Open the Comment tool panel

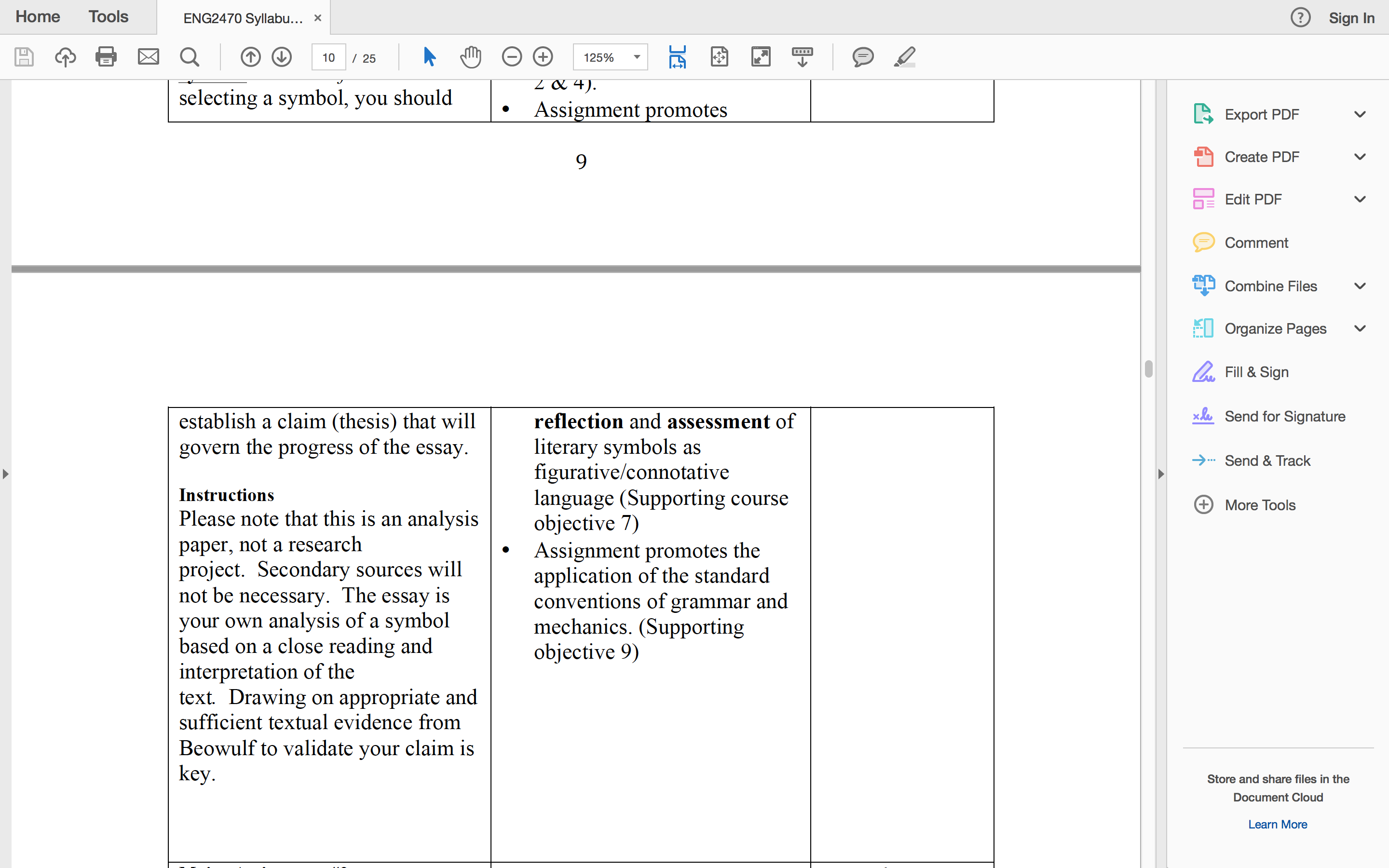(x=1256, y=243)
